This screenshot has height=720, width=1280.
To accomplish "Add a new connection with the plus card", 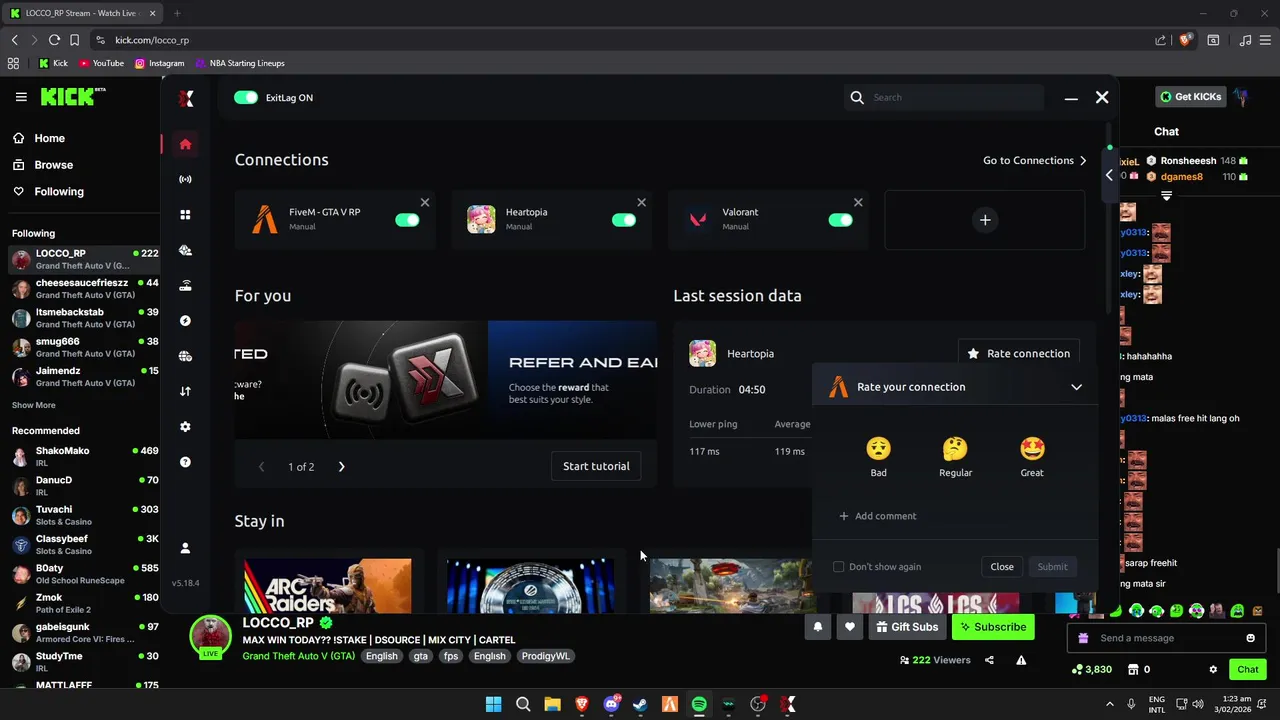I will tap(985, 220).
